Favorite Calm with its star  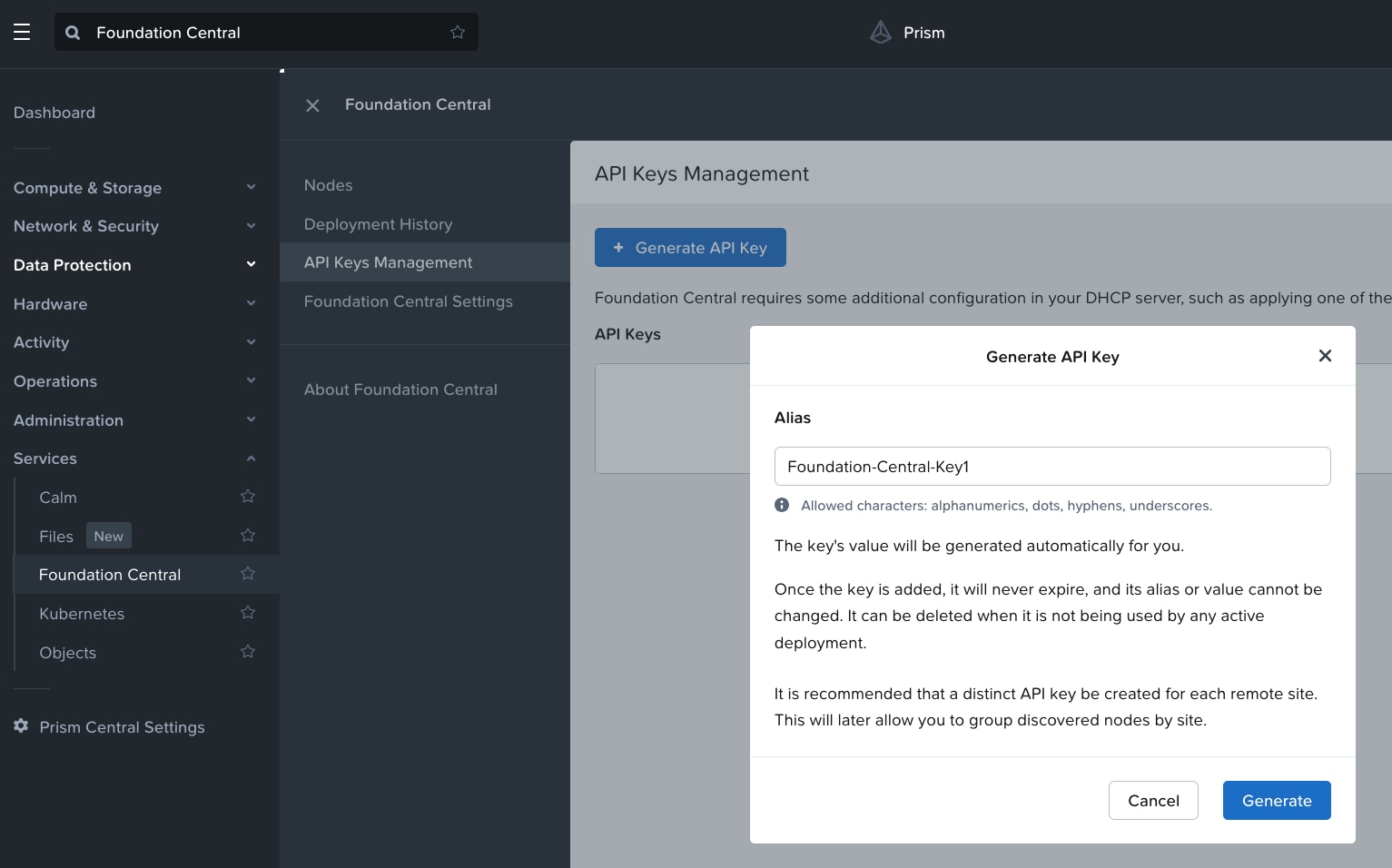248,497
